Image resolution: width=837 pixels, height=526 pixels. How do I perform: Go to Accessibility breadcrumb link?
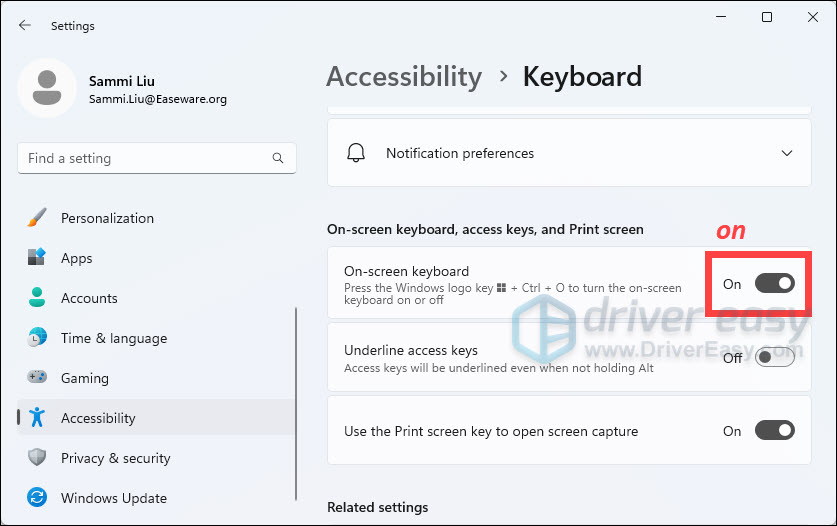404,76
